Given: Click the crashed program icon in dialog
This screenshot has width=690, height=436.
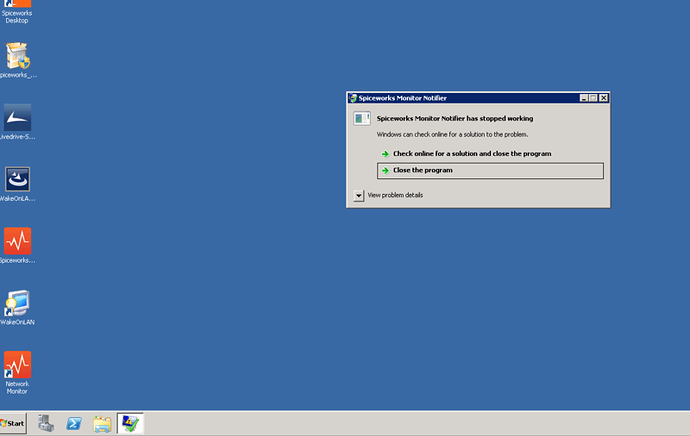Looking at the screenshot, I should coord(362,118).
